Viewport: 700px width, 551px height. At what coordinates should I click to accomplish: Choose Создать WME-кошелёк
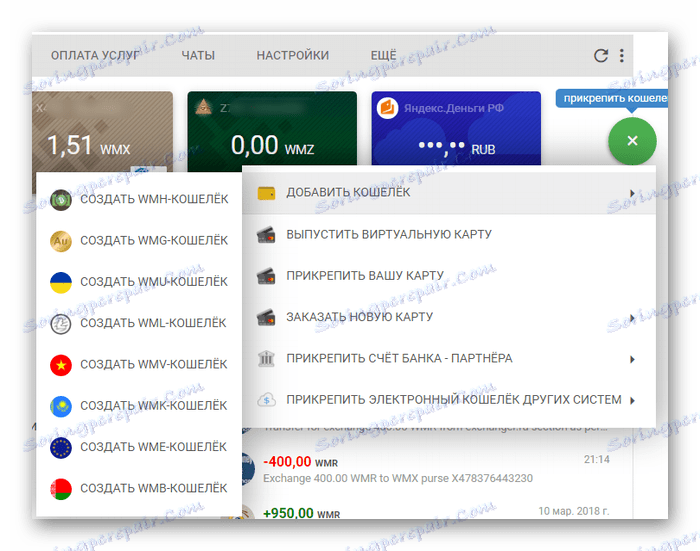[139, 447]
